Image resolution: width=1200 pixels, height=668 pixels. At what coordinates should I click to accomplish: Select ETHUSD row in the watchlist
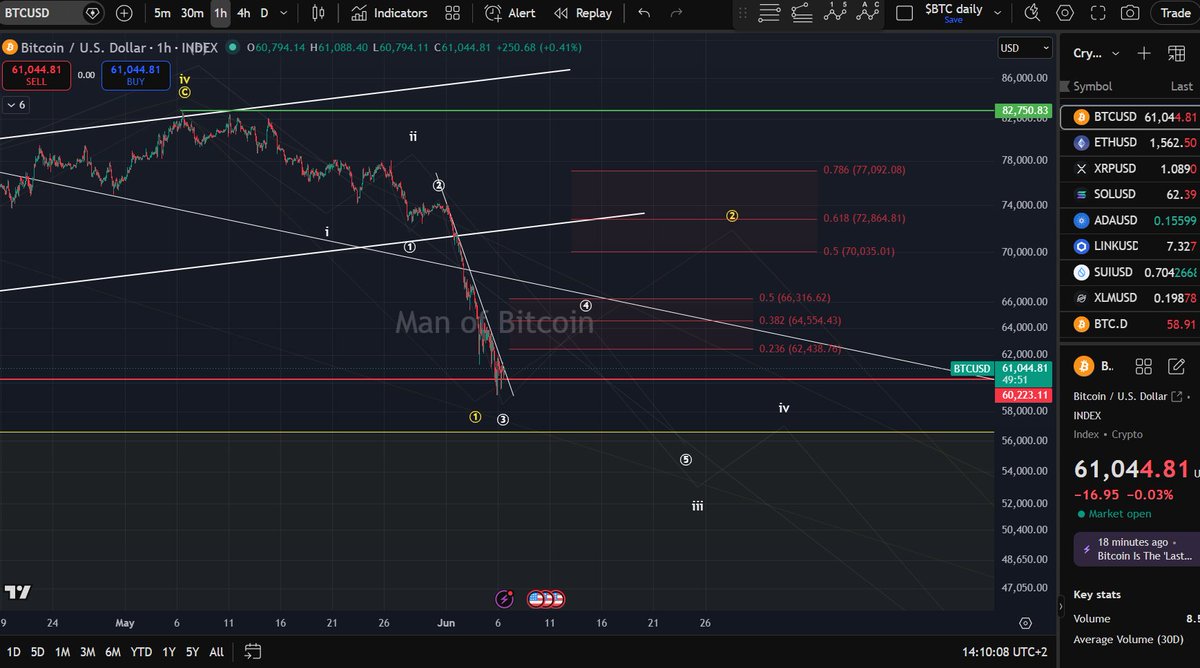(1130, 143)
